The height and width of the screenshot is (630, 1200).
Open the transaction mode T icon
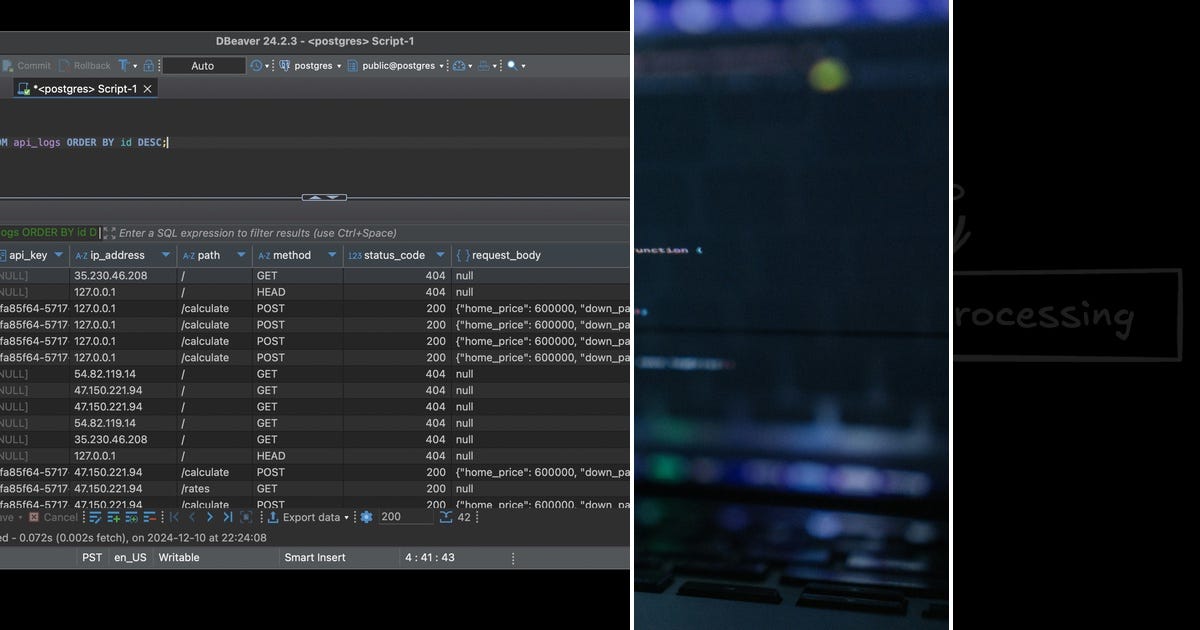(x=124, y=66)
